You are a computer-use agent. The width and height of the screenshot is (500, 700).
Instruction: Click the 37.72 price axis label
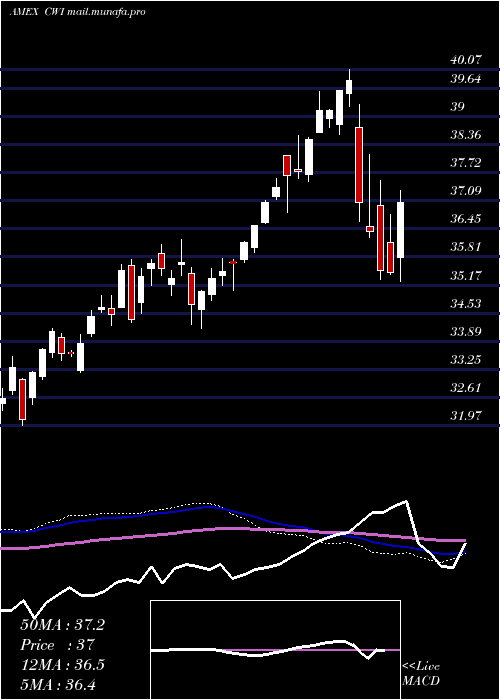point(465,163)
